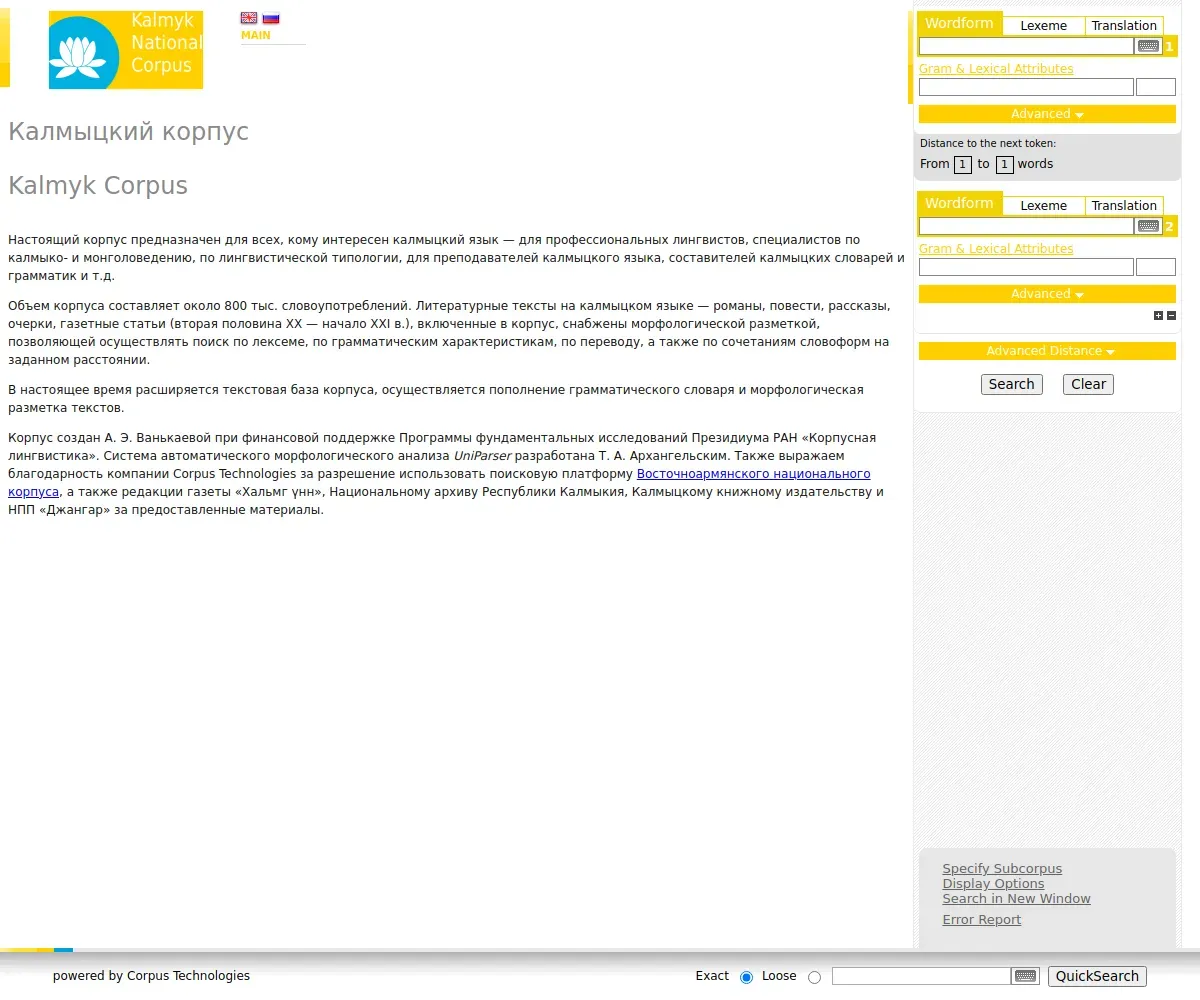Add a token with the plus icon

click(x=1159, y=315)
